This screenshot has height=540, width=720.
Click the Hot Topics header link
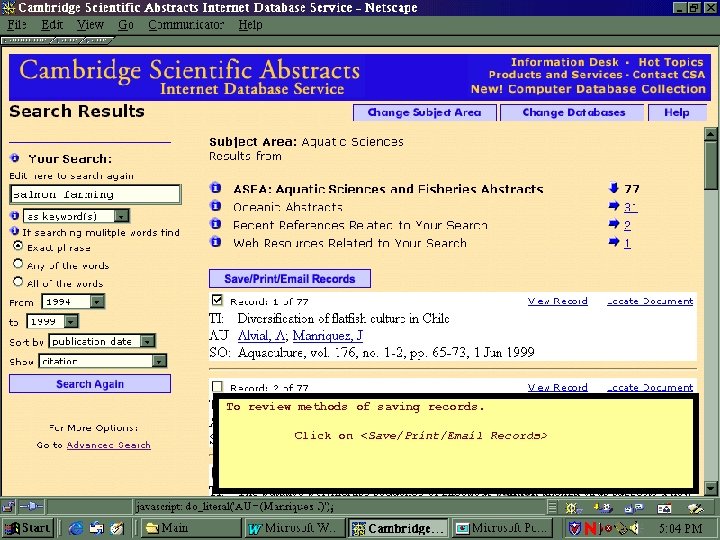[671, 62]
